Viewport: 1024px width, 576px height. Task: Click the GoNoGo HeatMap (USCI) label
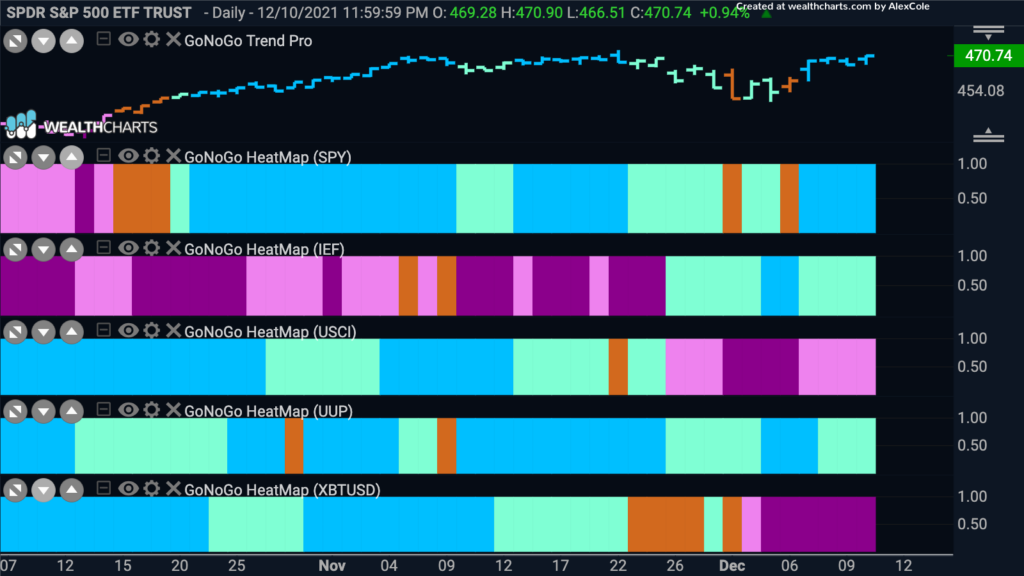pos(270,332)
